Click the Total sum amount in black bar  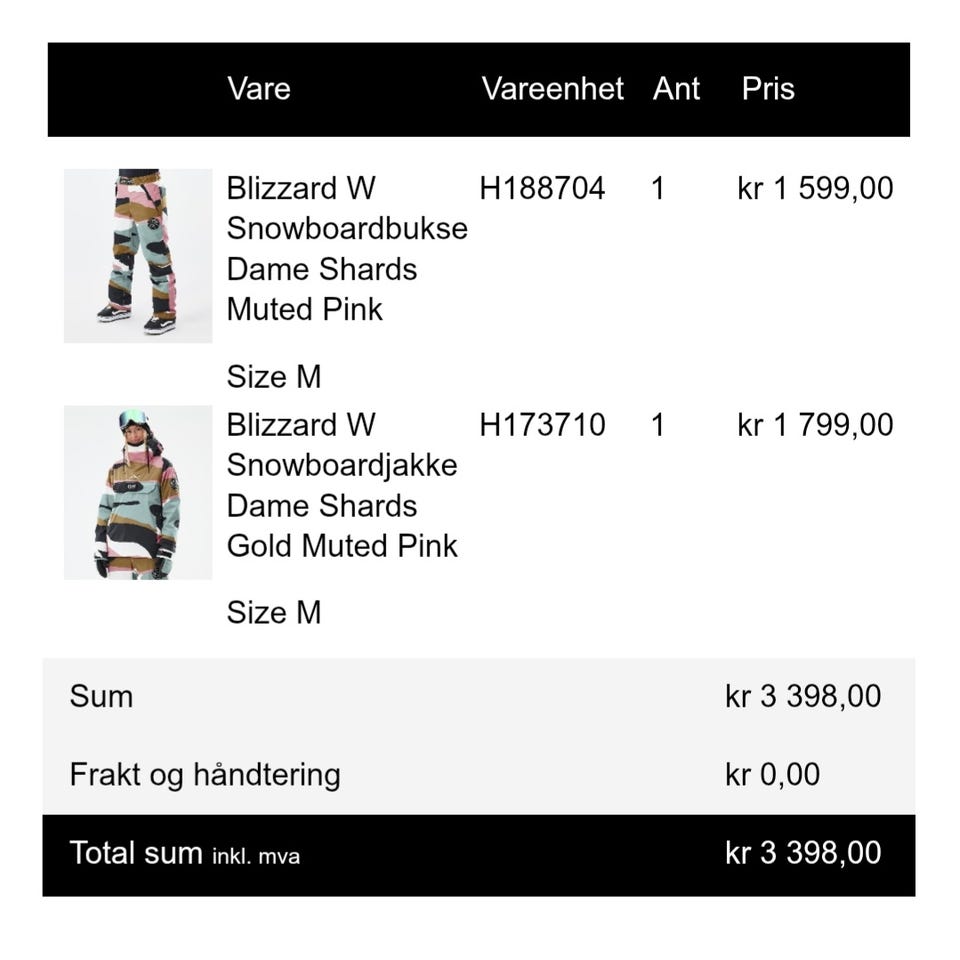(x=803, y=853)
